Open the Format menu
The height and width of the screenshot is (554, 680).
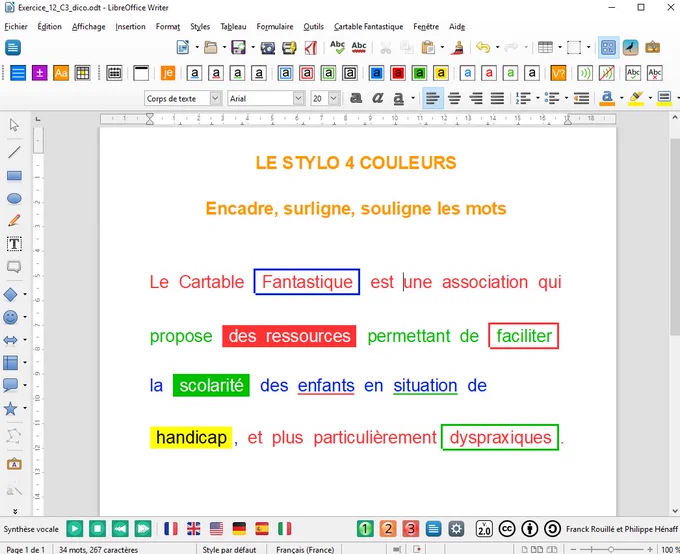click(168, 26)
